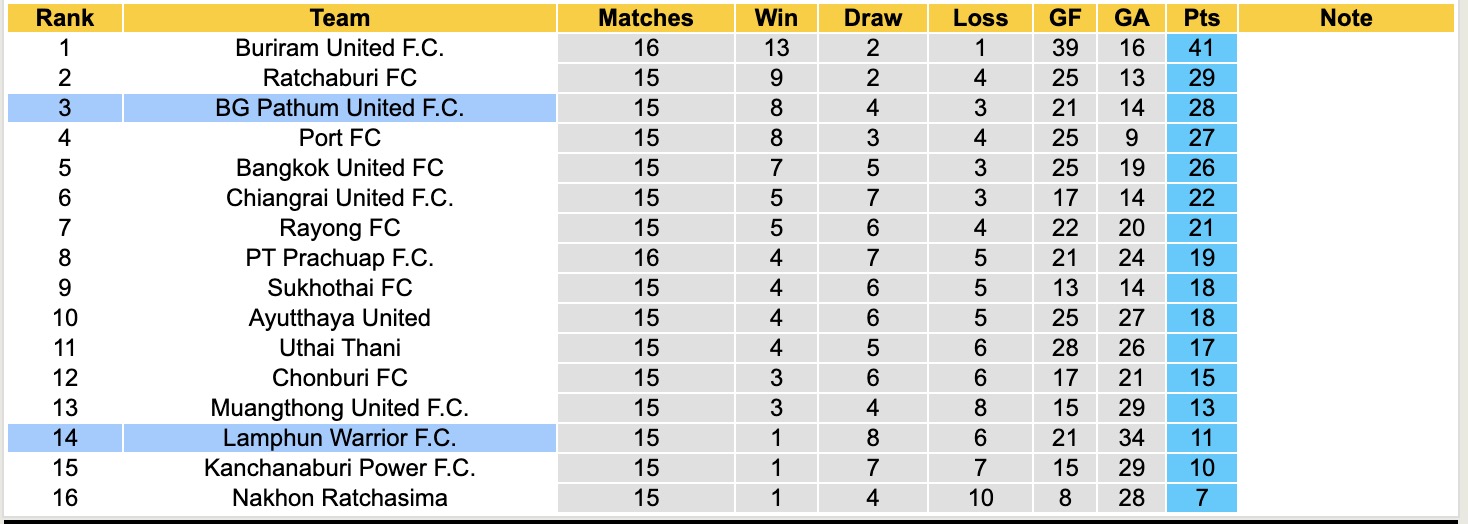
Task: Click the Pts column header
Action: (x=1201, y=18)
